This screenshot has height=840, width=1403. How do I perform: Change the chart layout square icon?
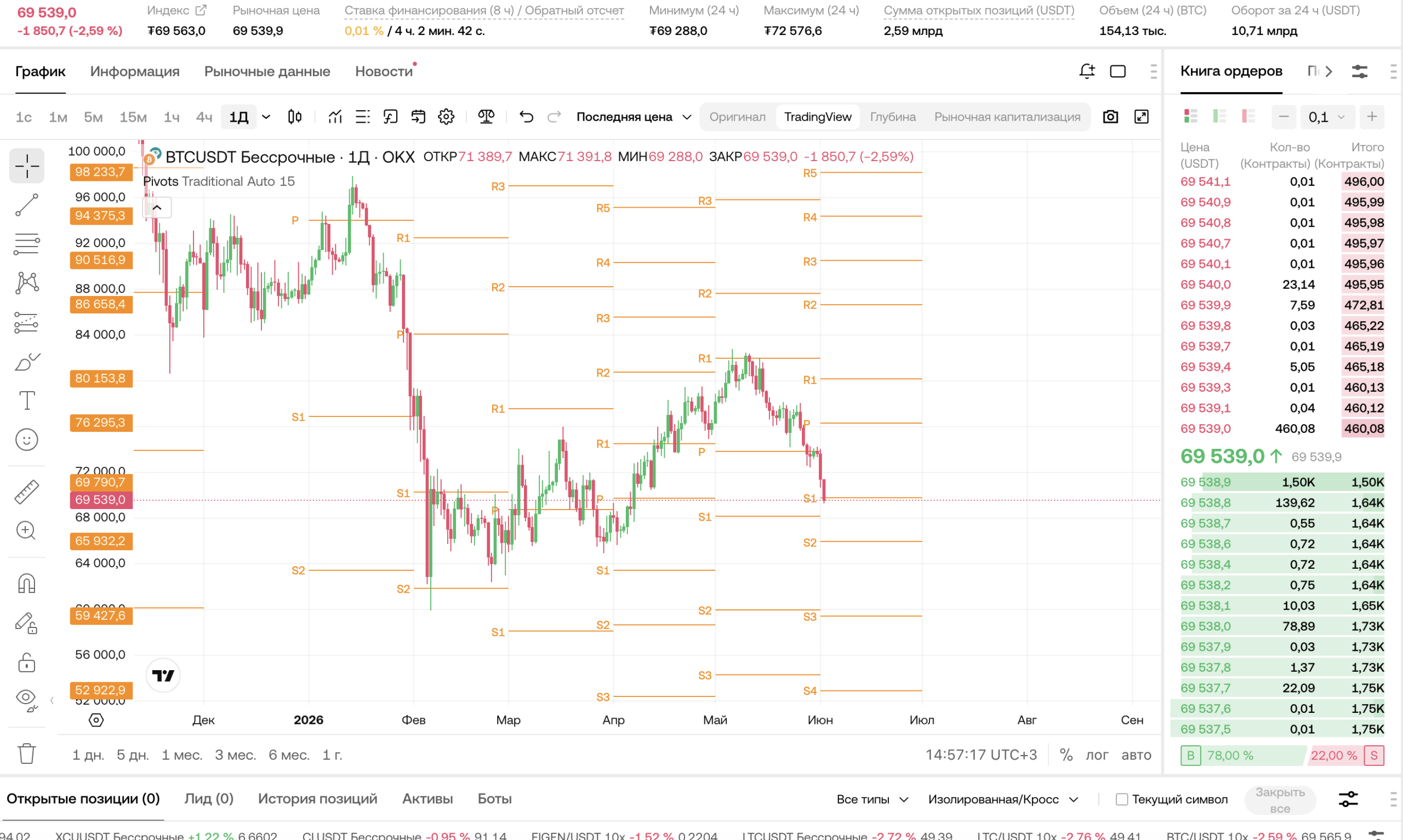point(1118,71)
